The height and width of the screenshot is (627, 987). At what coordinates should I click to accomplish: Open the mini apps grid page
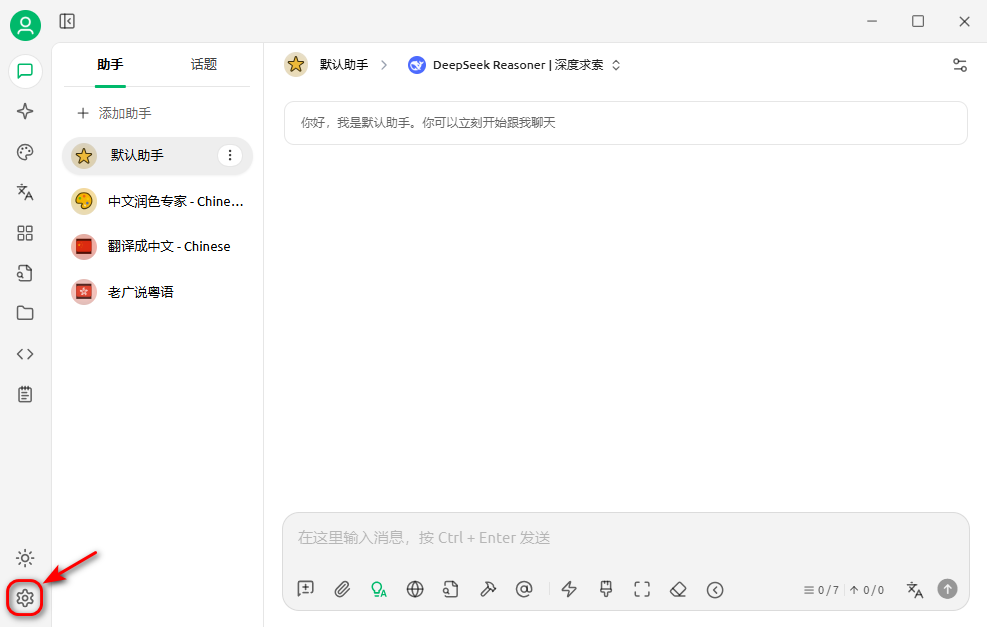point(25,233)
